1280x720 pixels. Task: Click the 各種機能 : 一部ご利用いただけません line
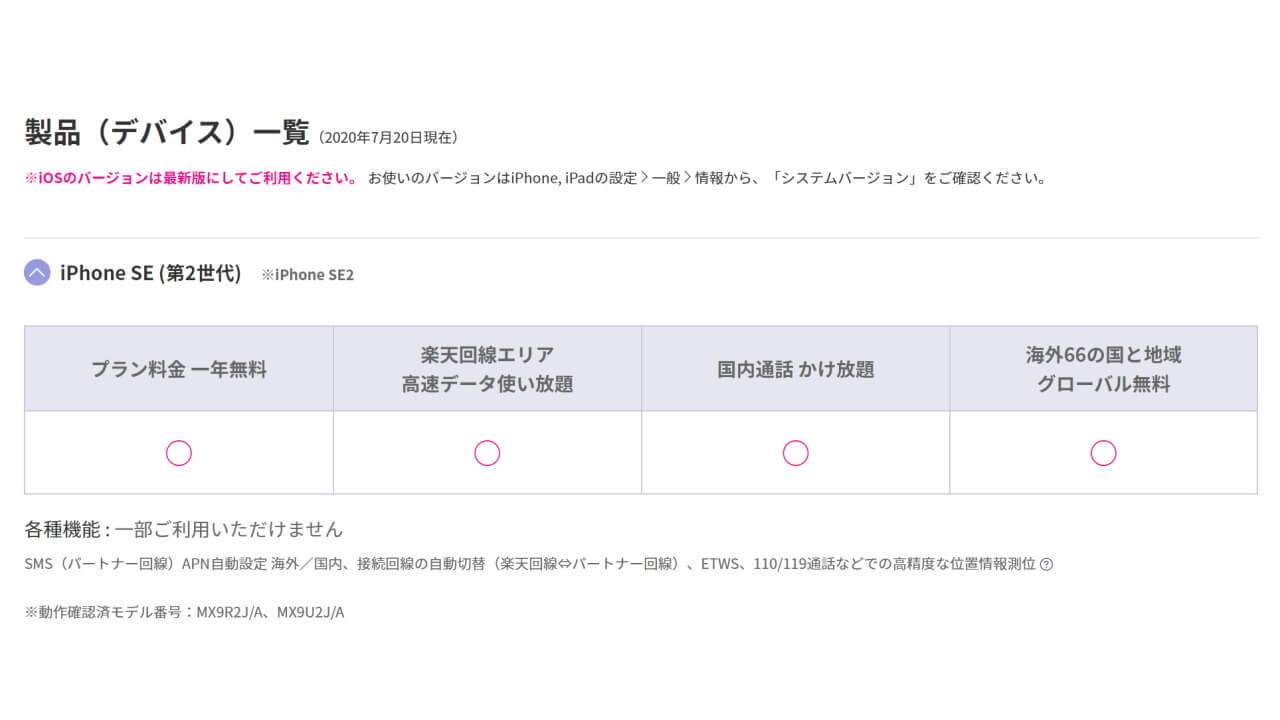(x=183, y=529)
